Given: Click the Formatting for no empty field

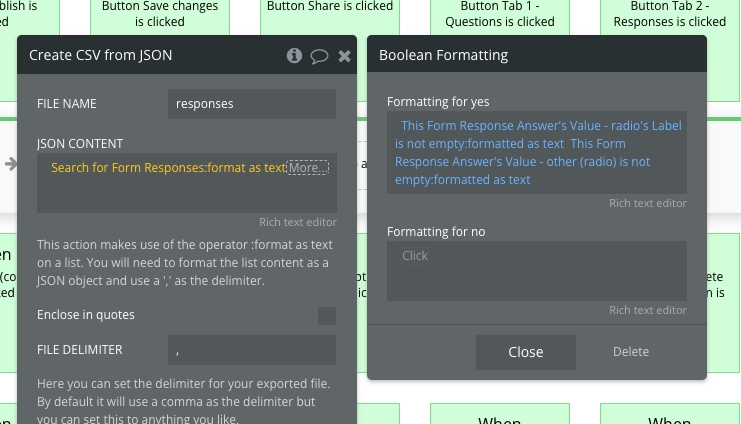Looking at the screenshot, I should (536, 270).
